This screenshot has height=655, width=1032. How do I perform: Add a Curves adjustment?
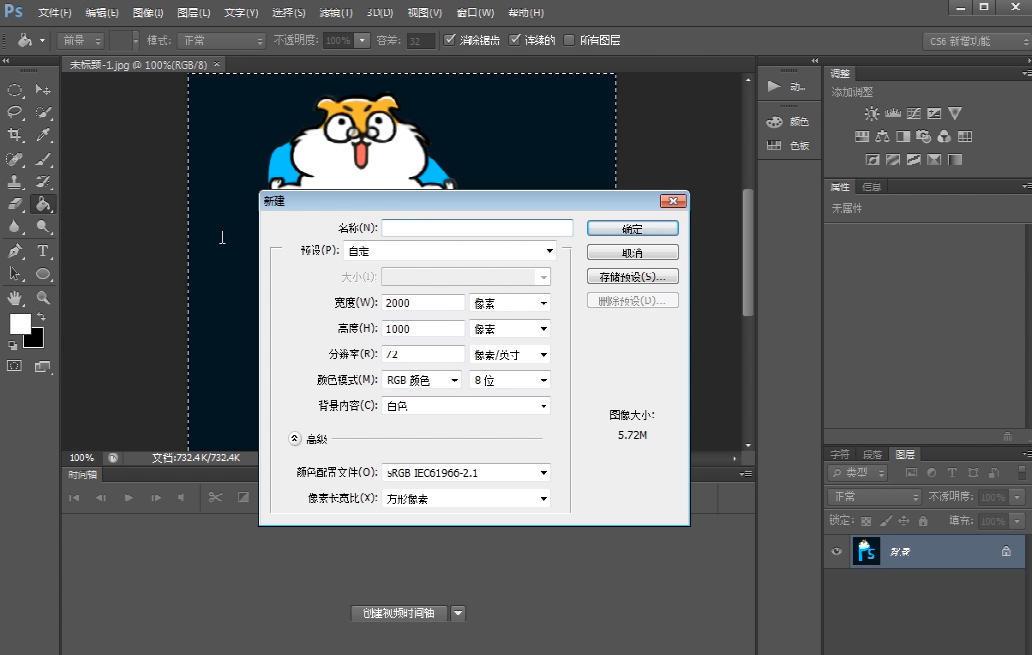point(914,113)
